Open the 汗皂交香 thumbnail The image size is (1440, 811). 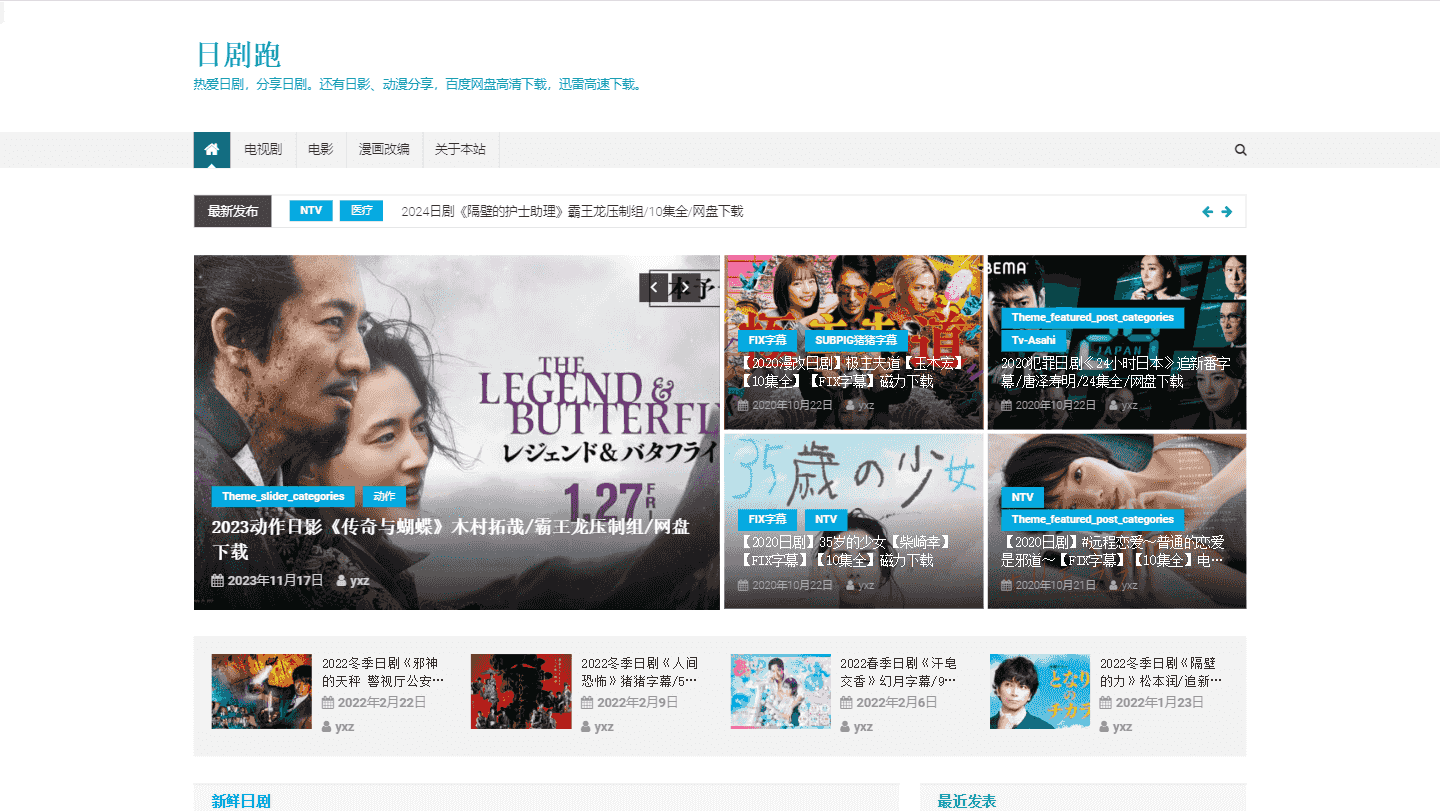tap(781, 691)
